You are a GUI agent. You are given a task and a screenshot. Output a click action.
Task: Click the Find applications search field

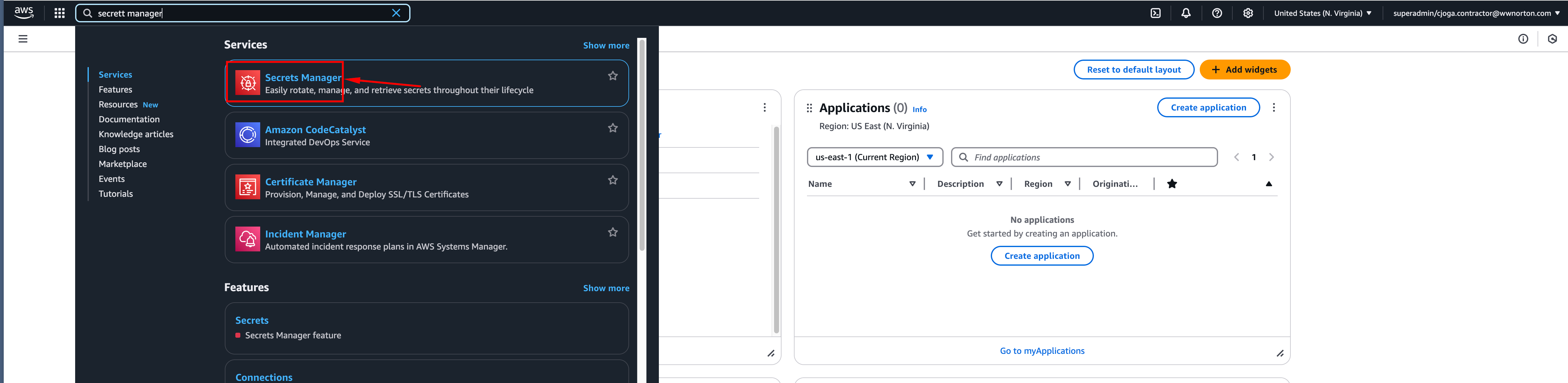[1084, 157]
